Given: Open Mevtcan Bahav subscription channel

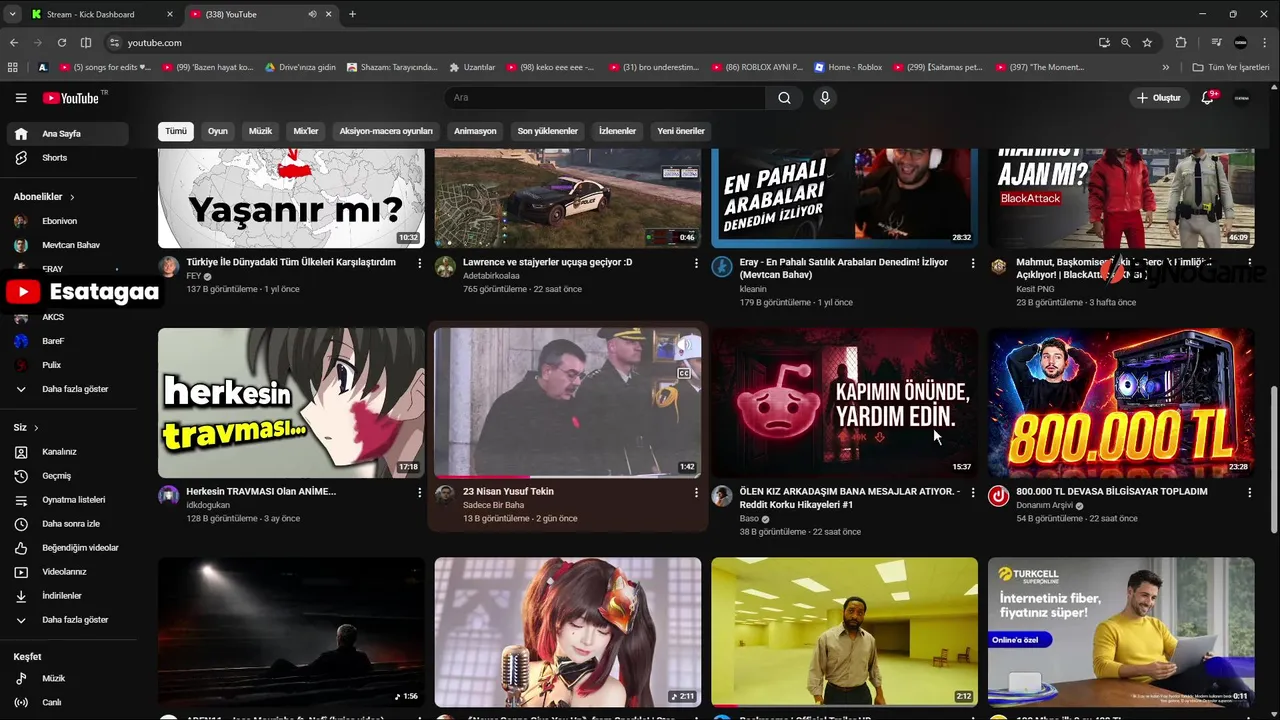Looking at the screenshot, I should 67,245.
